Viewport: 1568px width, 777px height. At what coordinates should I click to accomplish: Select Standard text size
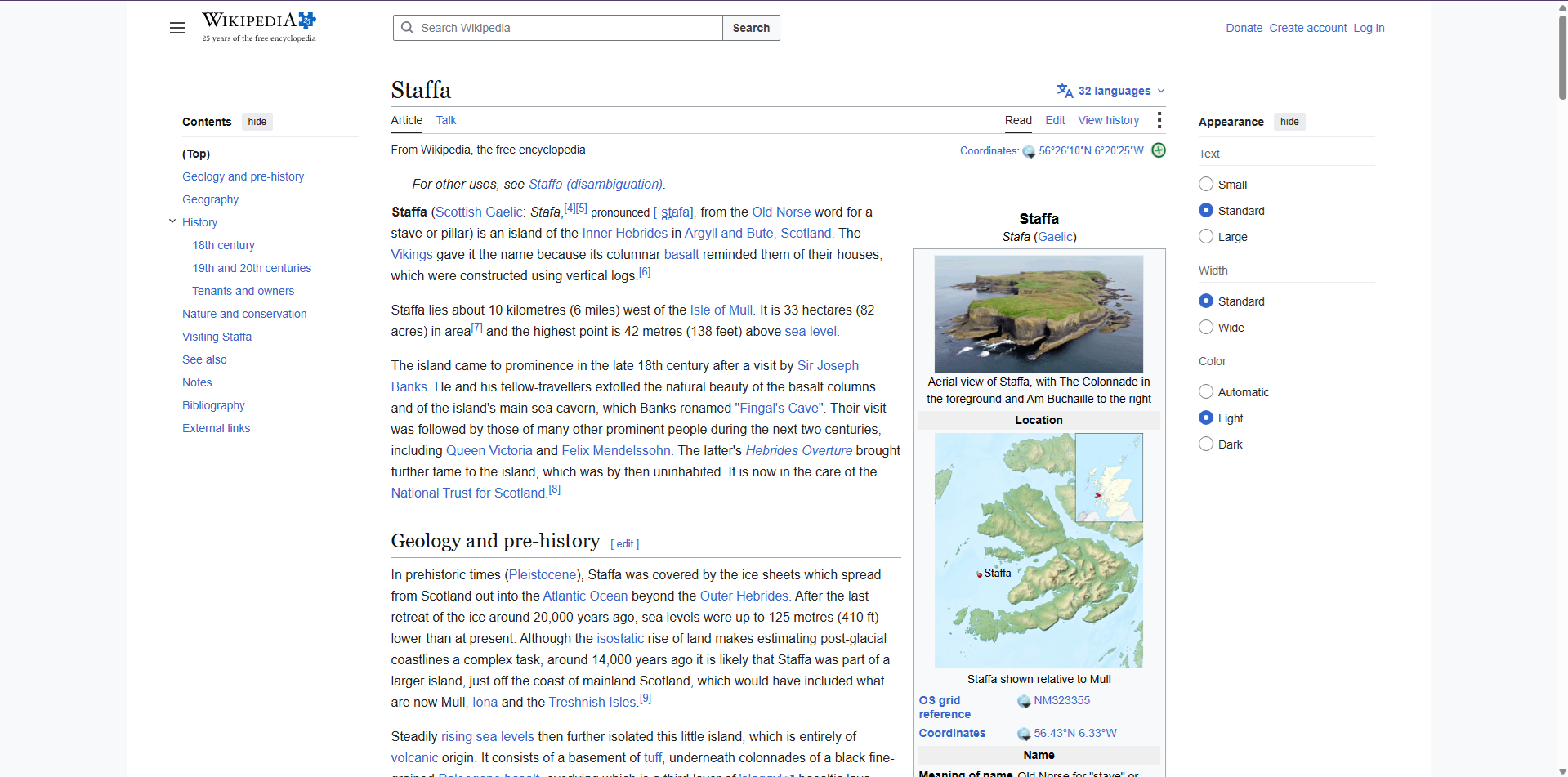pos(1206,211)
